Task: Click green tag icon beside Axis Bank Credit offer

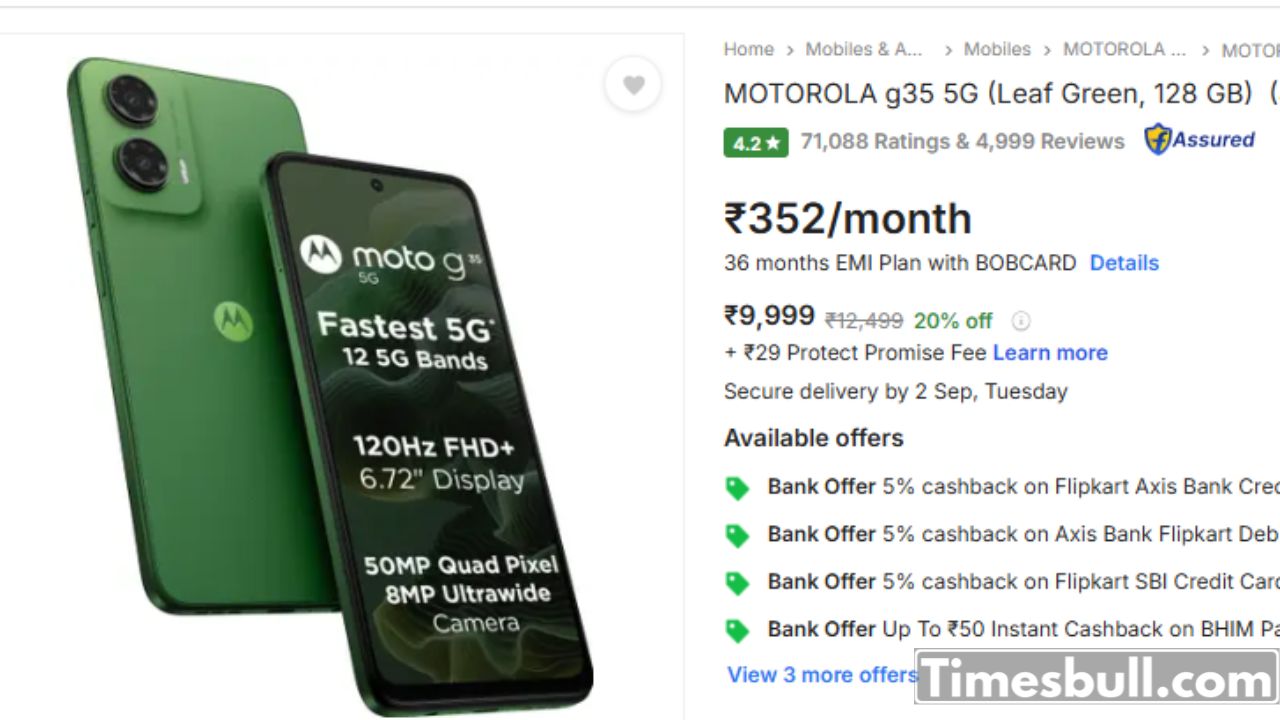Action: click(x=737, y=488)
